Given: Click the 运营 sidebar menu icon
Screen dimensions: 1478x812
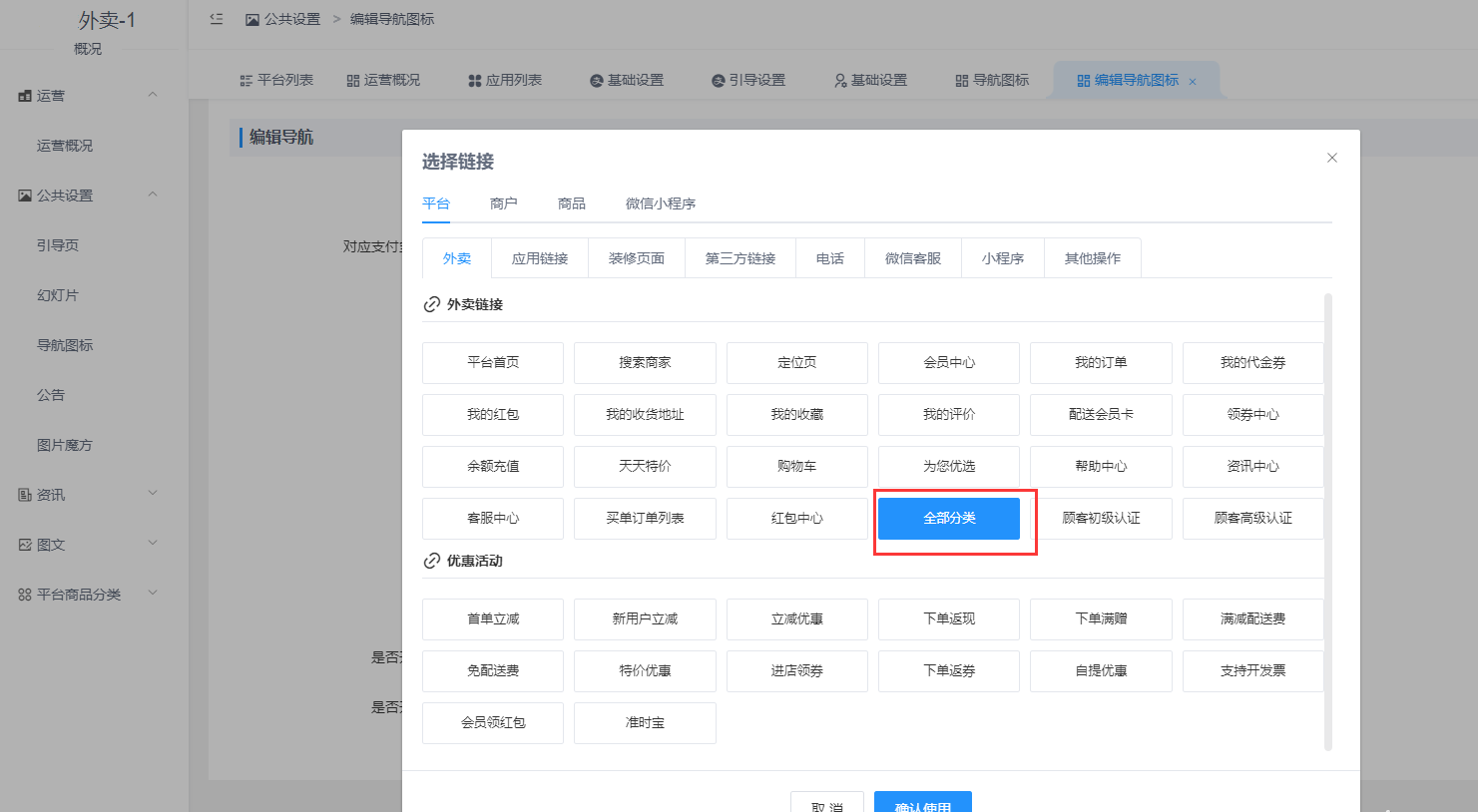Looking at the screenshot, I should (25, 96).
